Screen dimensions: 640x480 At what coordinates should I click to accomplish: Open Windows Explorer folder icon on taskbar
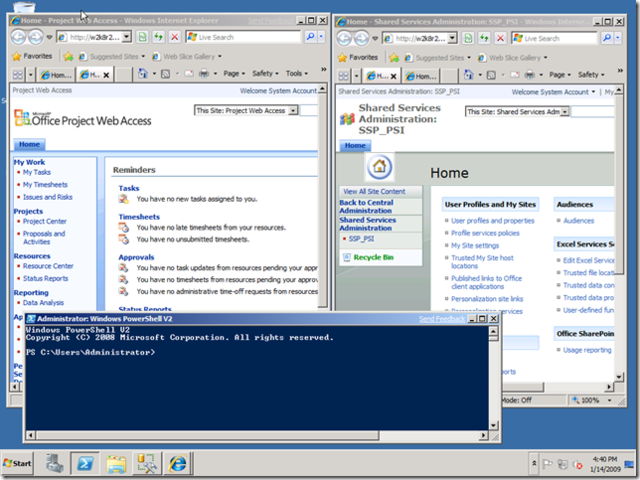click(x=116, y=464)
